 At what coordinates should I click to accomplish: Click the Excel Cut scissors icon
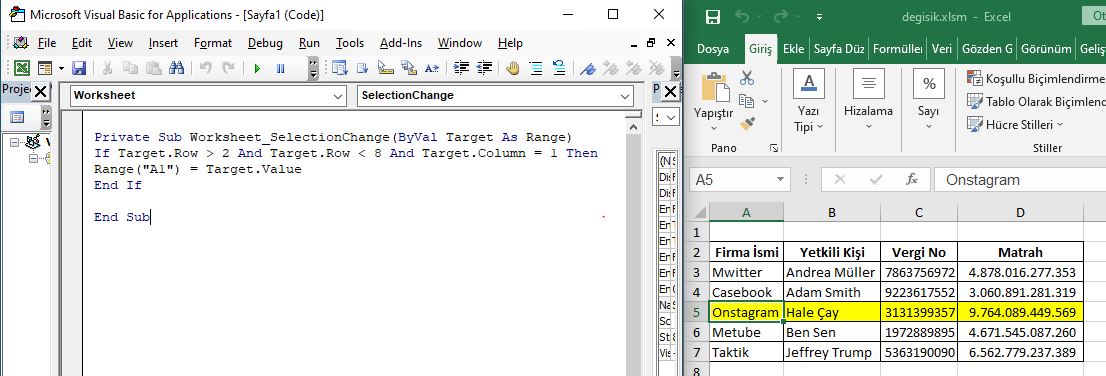747,78
